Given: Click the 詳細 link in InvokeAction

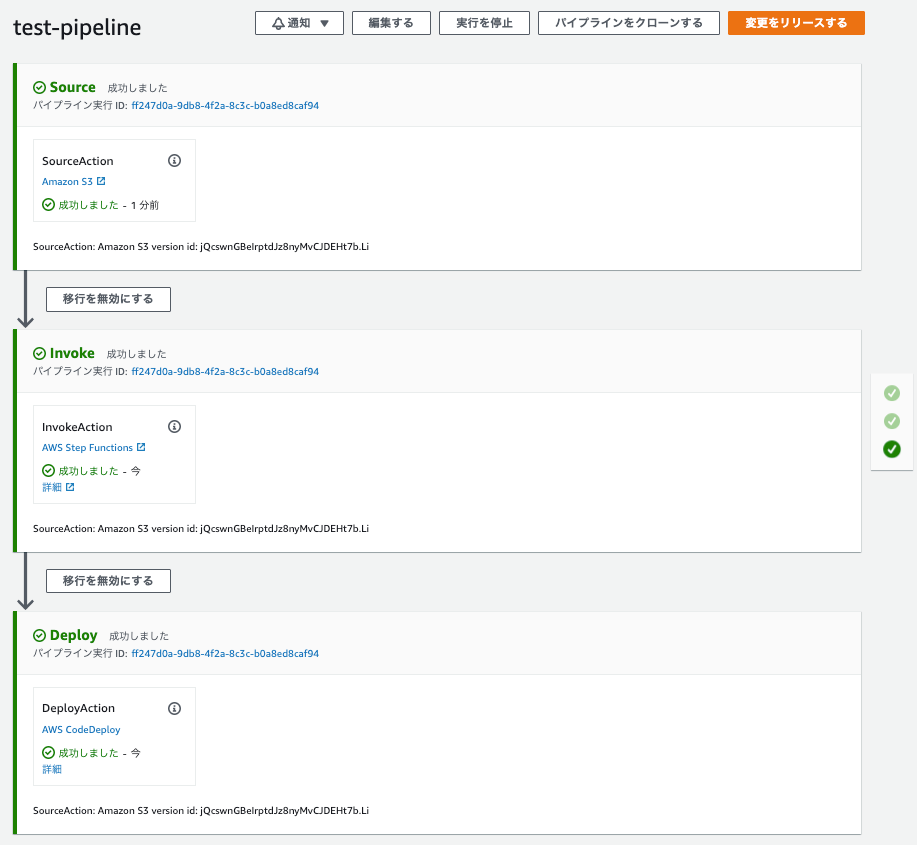Looking at the screenshot, I should tap(52, 487).
